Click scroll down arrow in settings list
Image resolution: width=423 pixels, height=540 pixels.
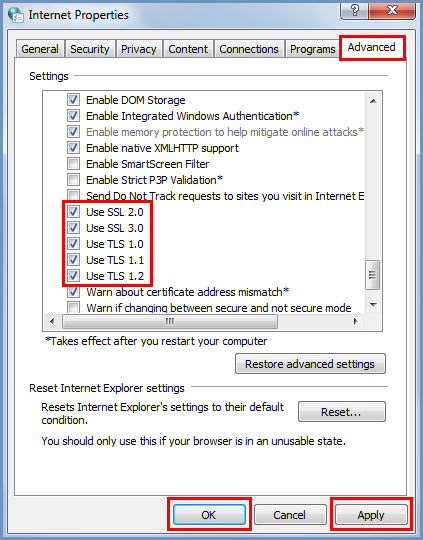(373, 304)
